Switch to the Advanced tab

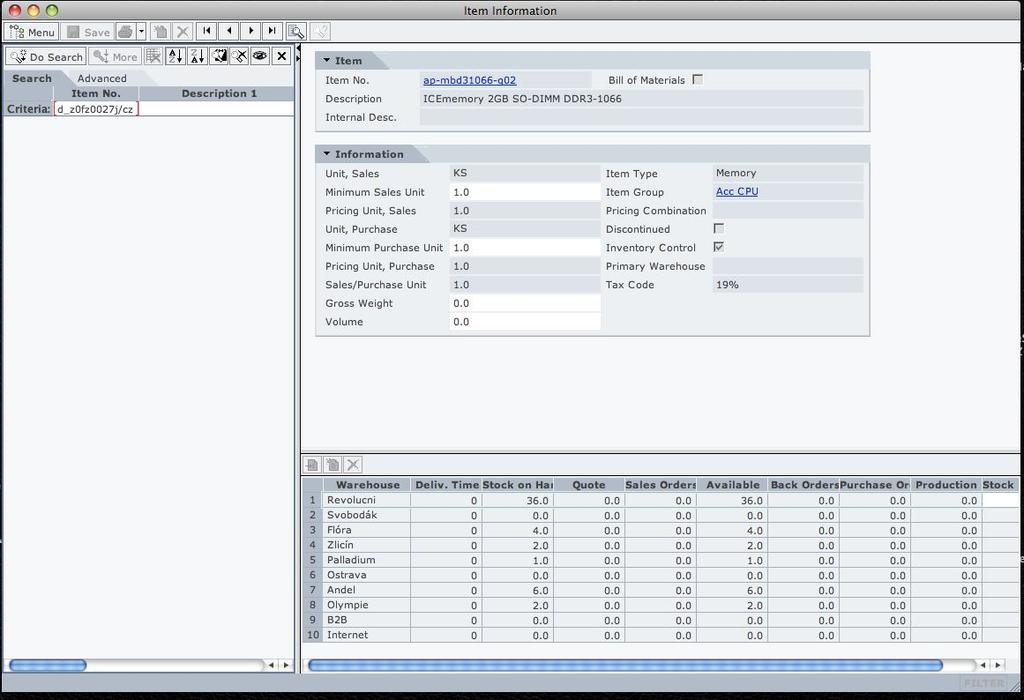point(102,78)
